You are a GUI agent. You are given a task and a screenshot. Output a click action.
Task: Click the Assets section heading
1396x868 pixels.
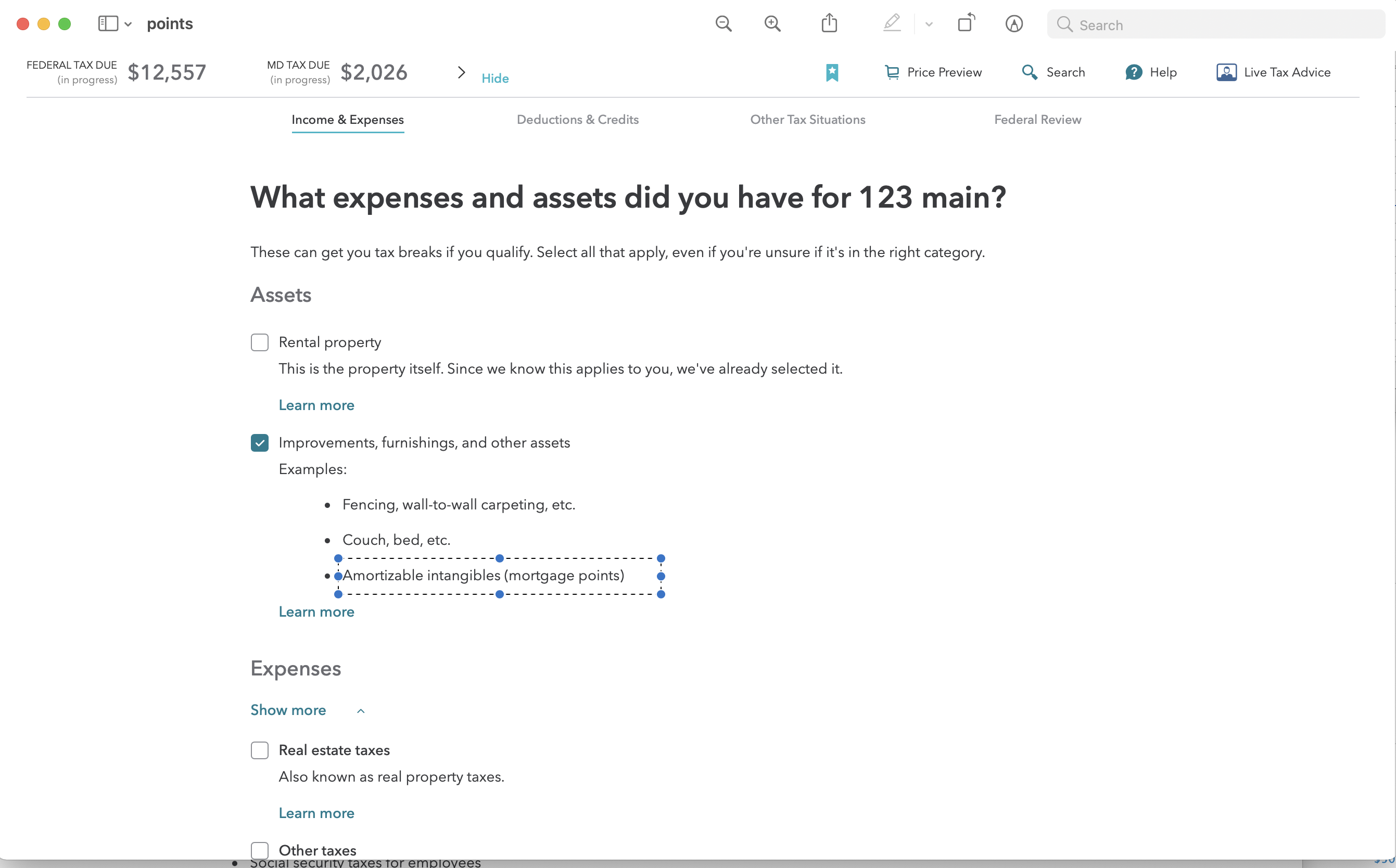pos(281,295)
